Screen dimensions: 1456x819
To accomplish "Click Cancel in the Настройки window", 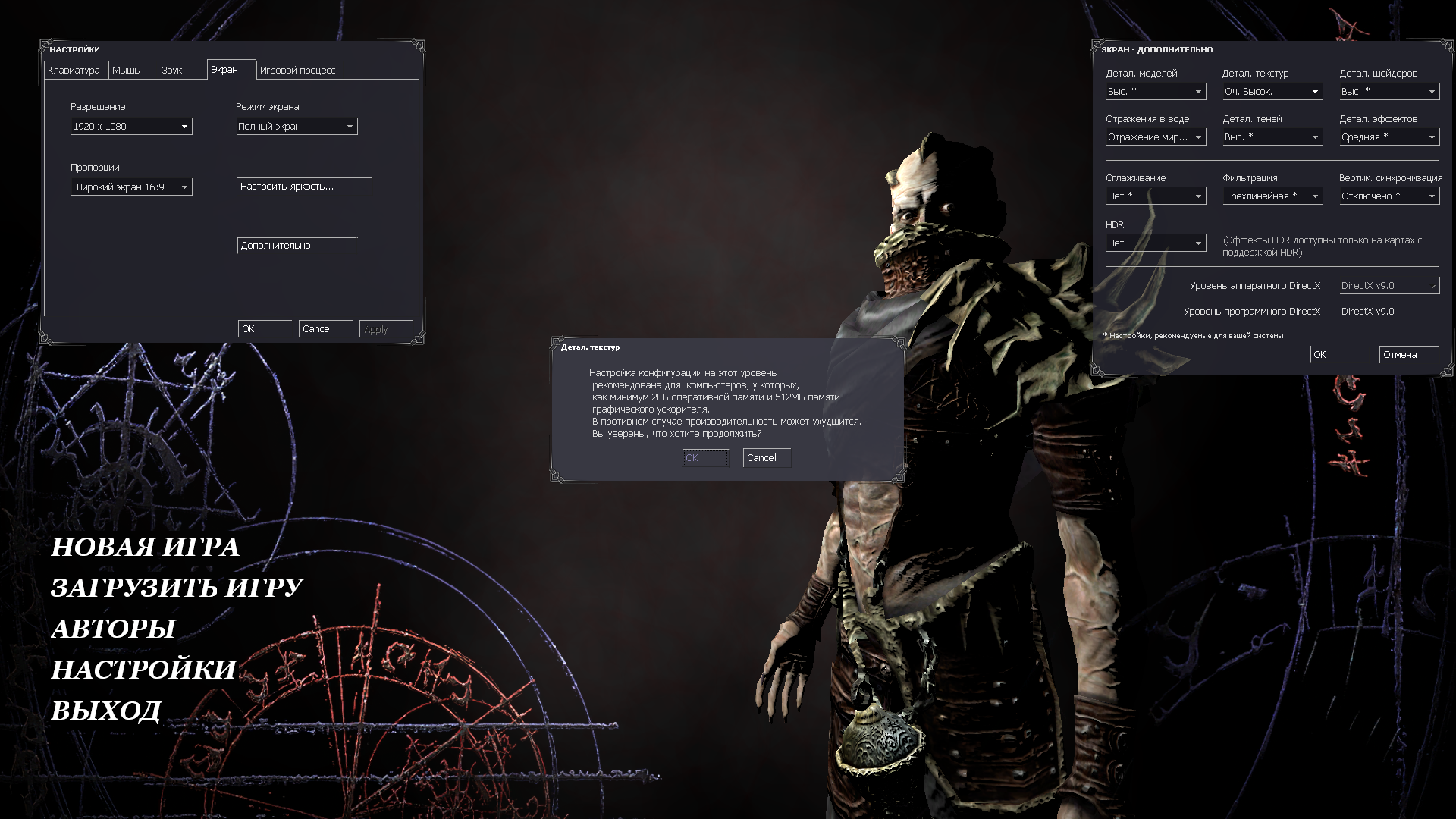I will [x=325, y=329].
